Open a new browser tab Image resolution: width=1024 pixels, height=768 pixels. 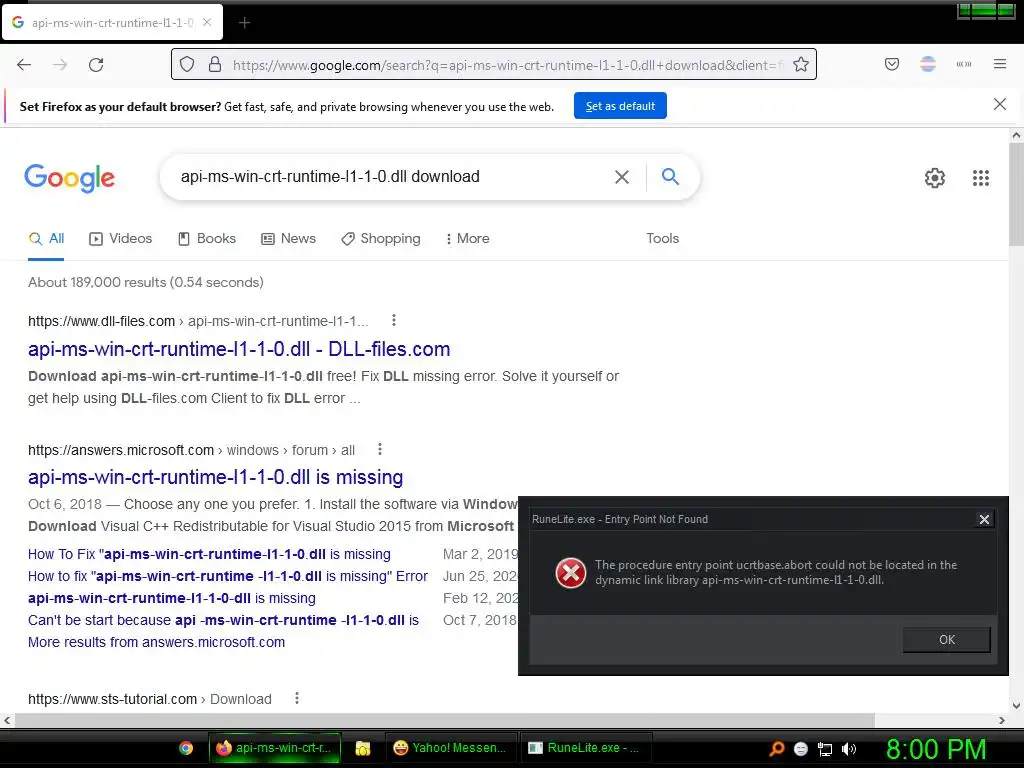coord(244,23)
